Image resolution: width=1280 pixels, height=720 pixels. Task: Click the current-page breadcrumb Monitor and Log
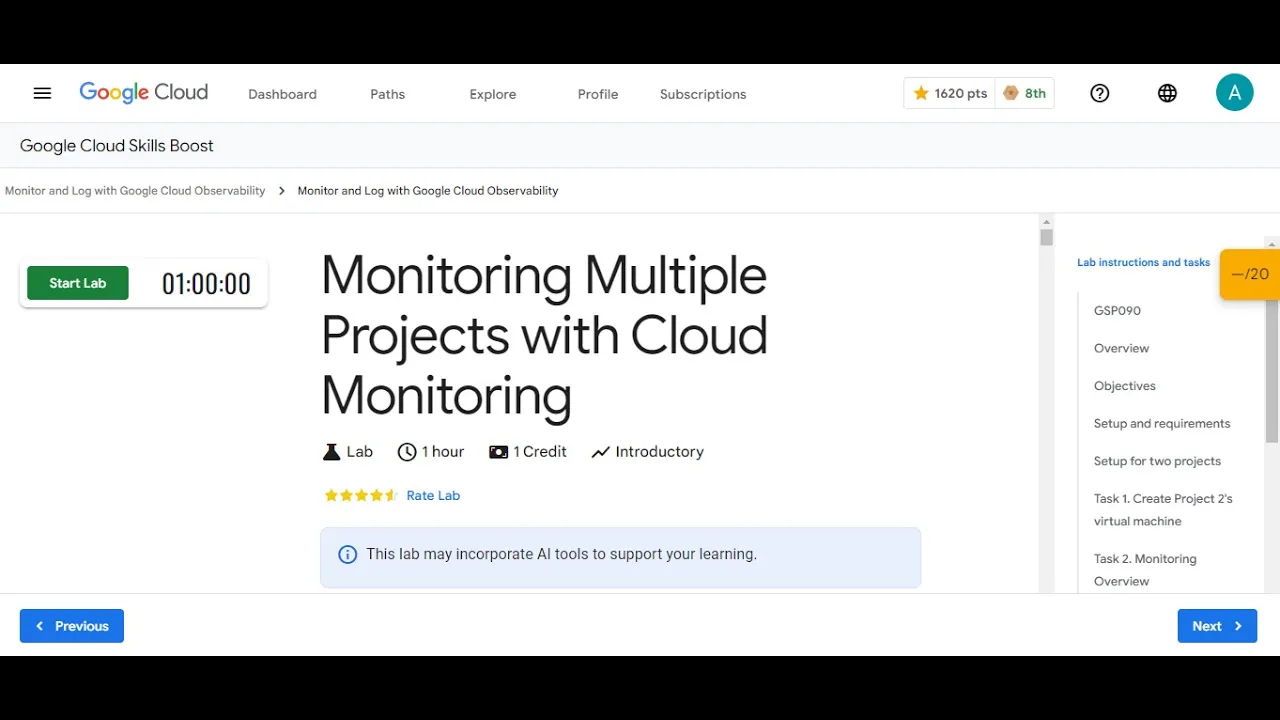point(428,190)
